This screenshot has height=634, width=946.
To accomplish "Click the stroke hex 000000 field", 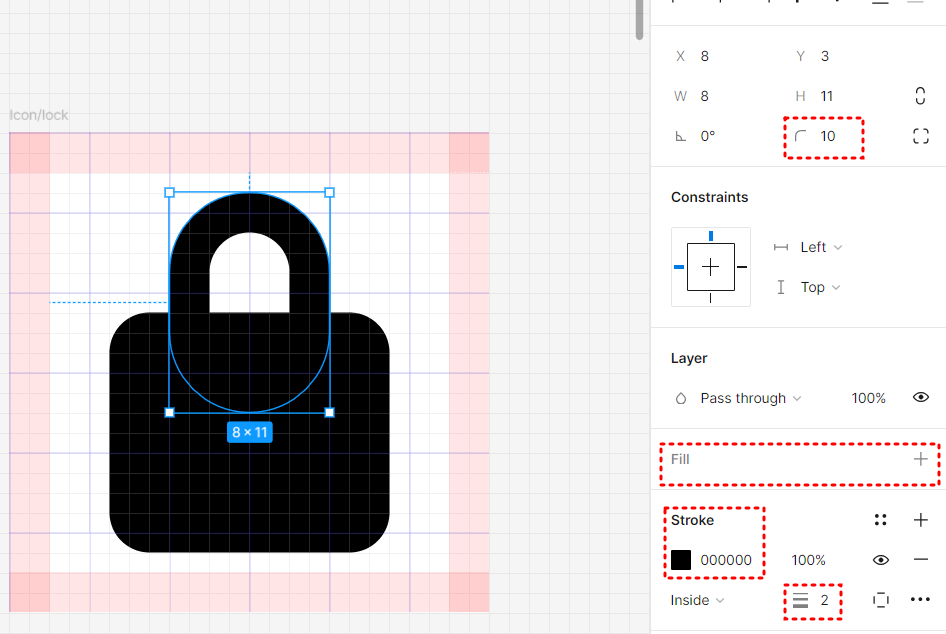I will (x=726, y=560).
